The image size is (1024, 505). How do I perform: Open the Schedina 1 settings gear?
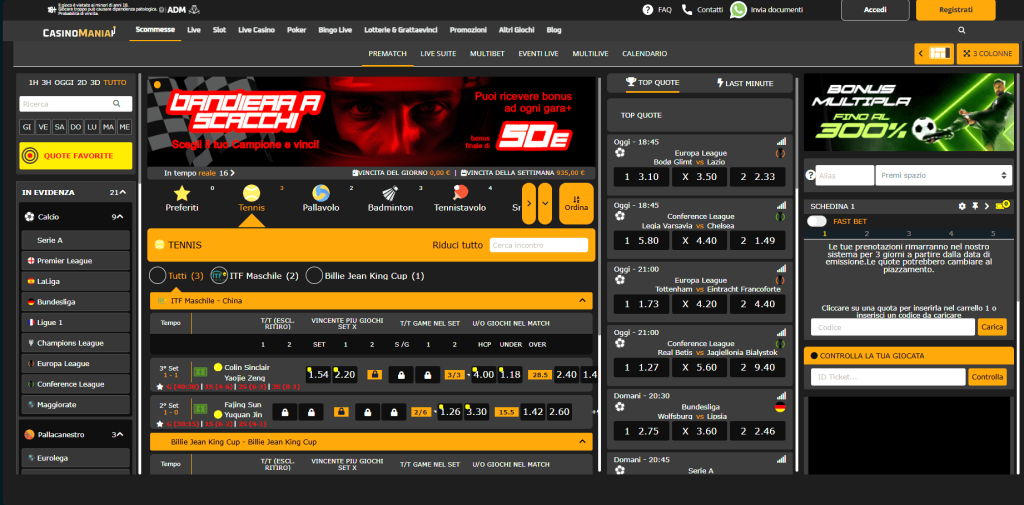click(x=961, y=206)
